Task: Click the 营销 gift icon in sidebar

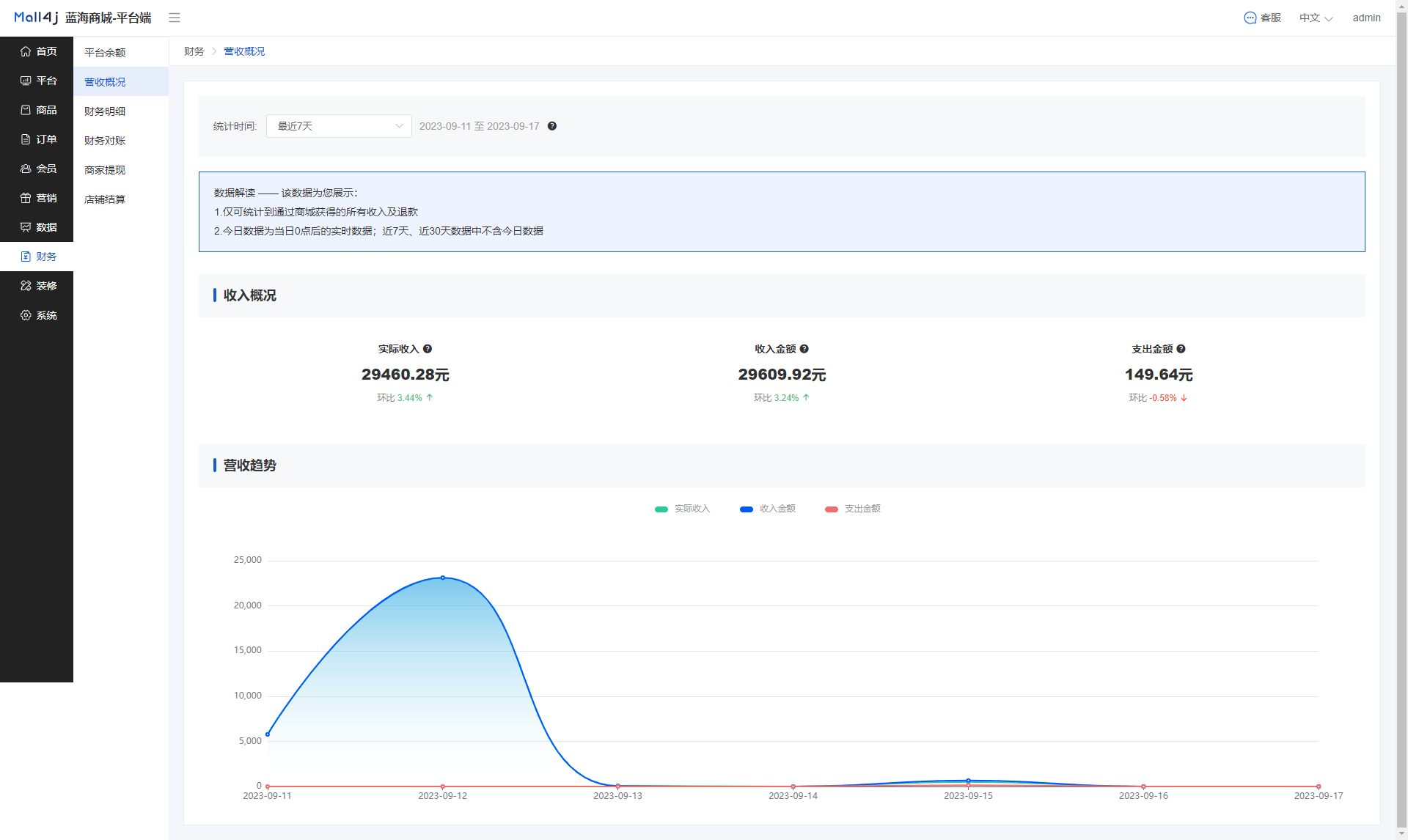Action: [26, 198]
